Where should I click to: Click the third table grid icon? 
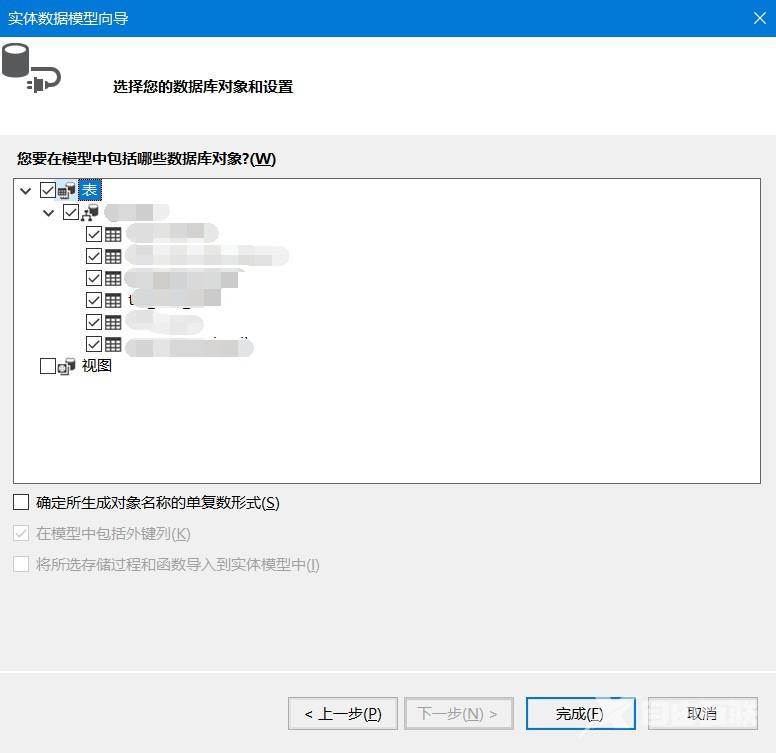click(113, 278)
